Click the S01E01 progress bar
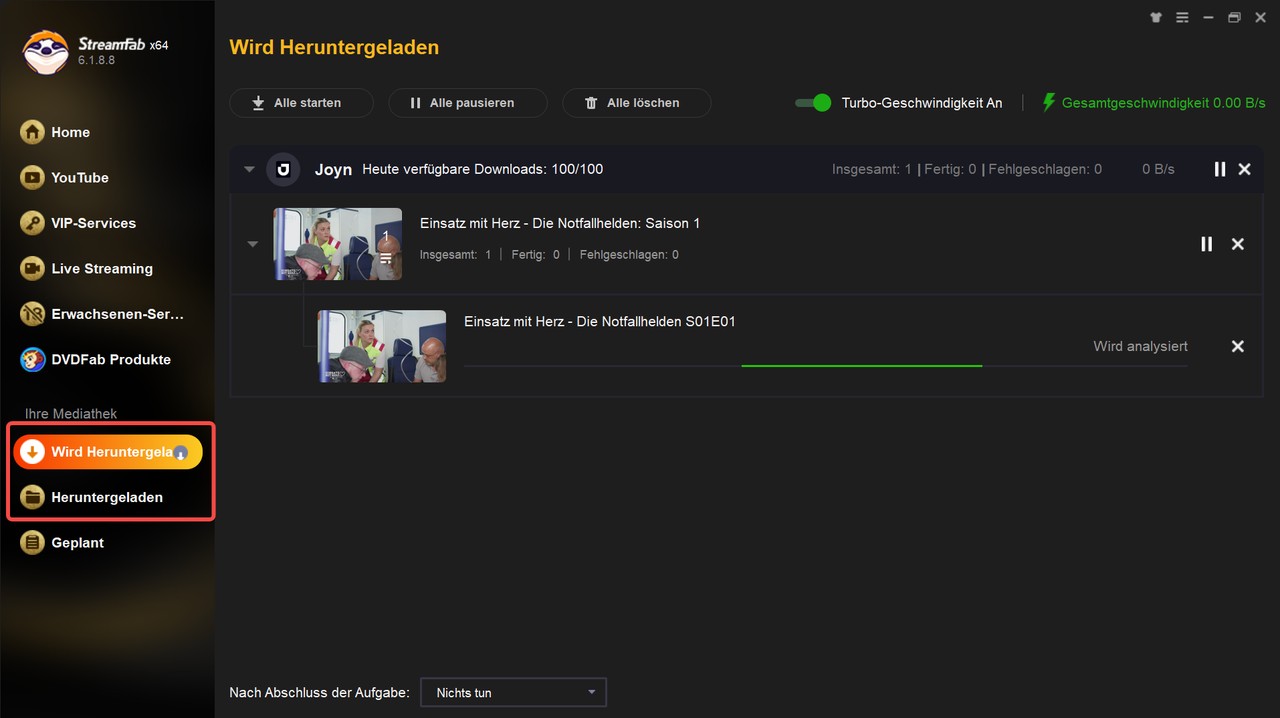Screen dimensions: 1280x718 pyautogui.click(x=826, y=366)
